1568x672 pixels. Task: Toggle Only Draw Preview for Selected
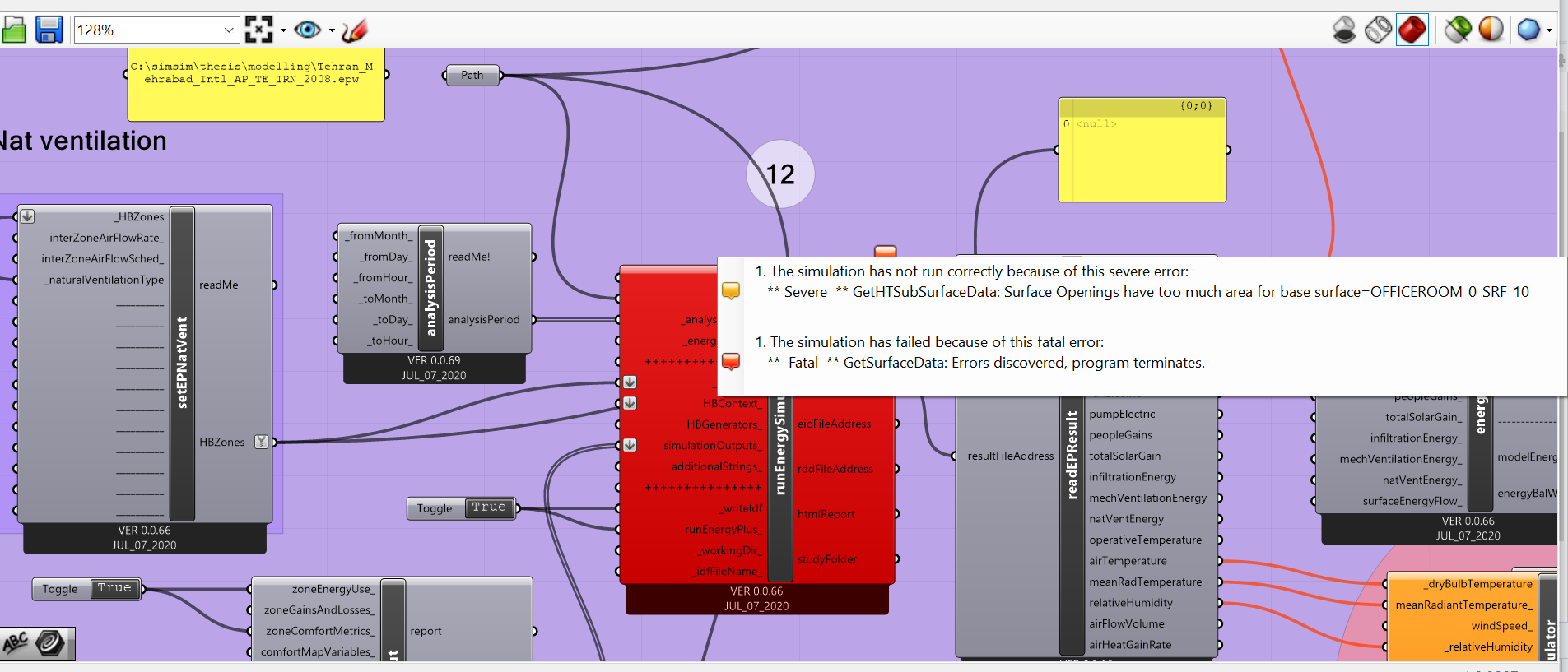1458,30
